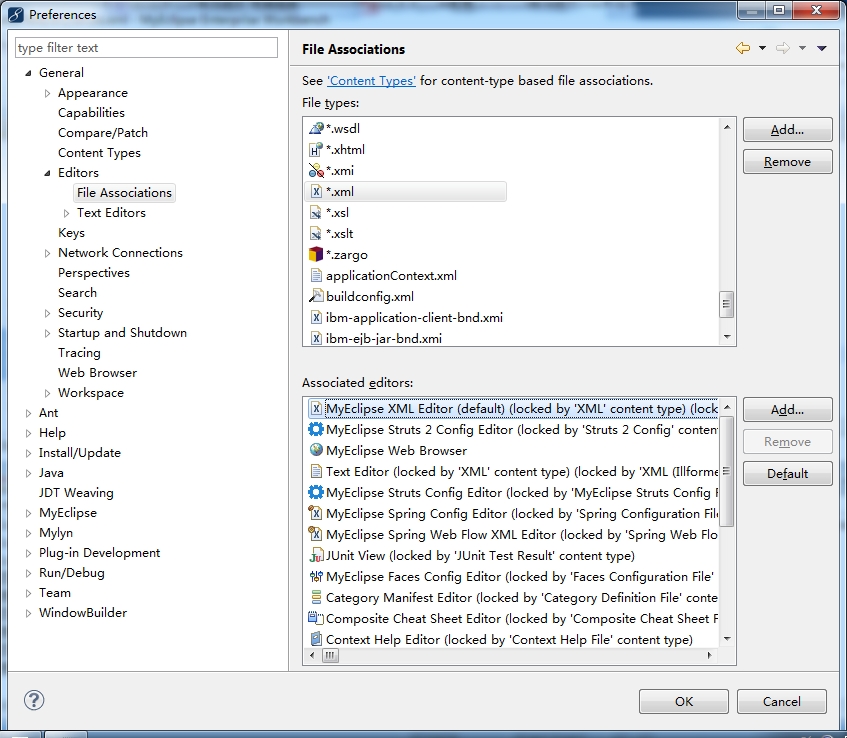Click the type filter text field
The image size is (847, 738).
[x=146, y=48]
